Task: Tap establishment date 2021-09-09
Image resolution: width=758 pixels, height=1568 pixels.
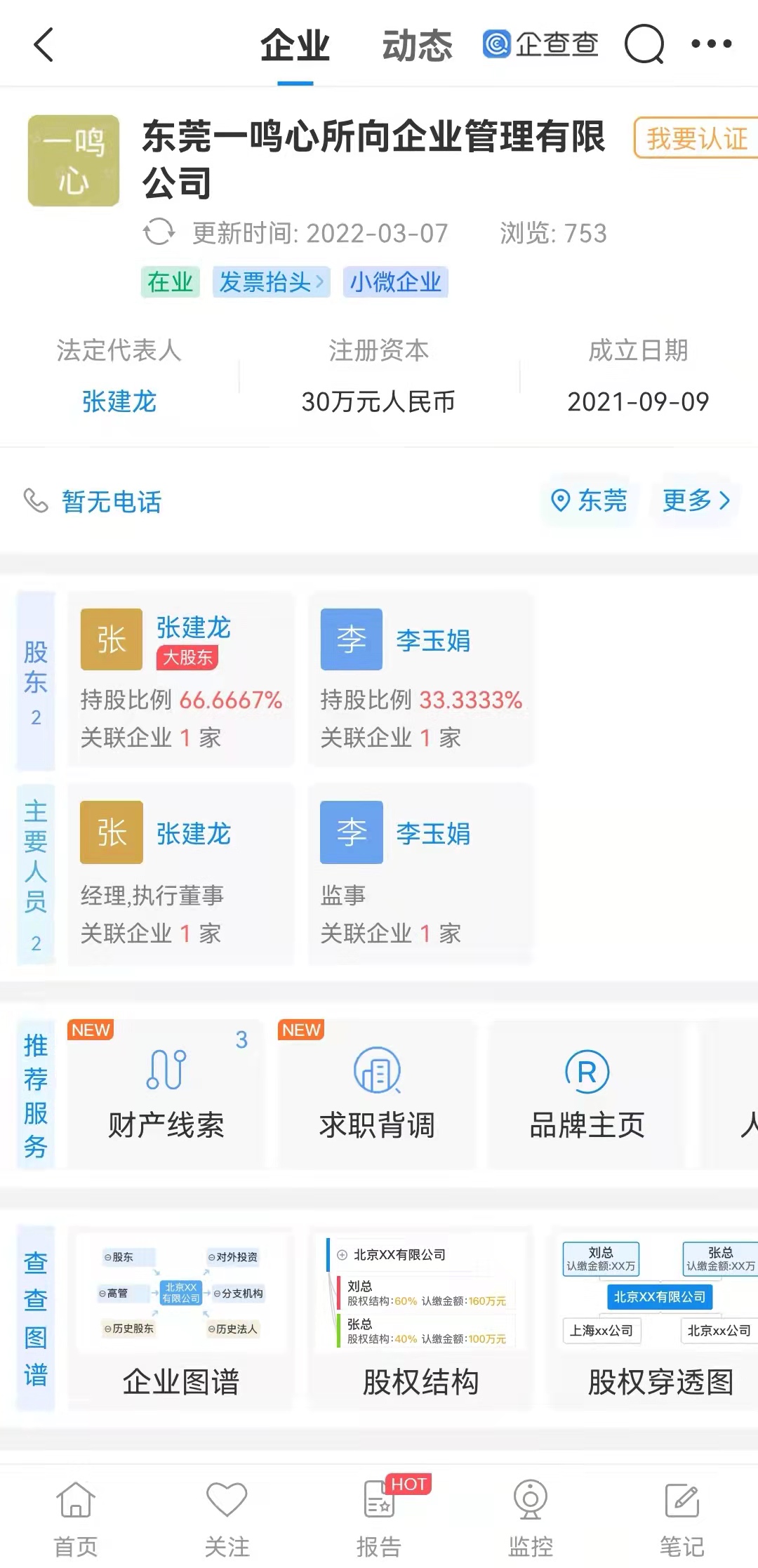Action: [638, 401]
